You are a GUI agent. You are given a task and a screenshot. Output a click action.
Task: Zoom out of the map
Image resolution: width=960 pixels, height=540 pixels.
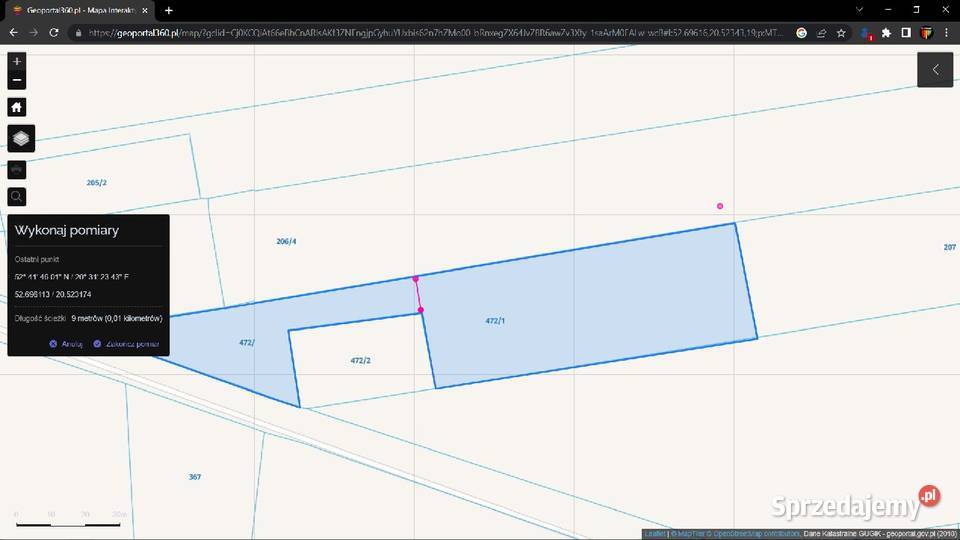point(17,80)
